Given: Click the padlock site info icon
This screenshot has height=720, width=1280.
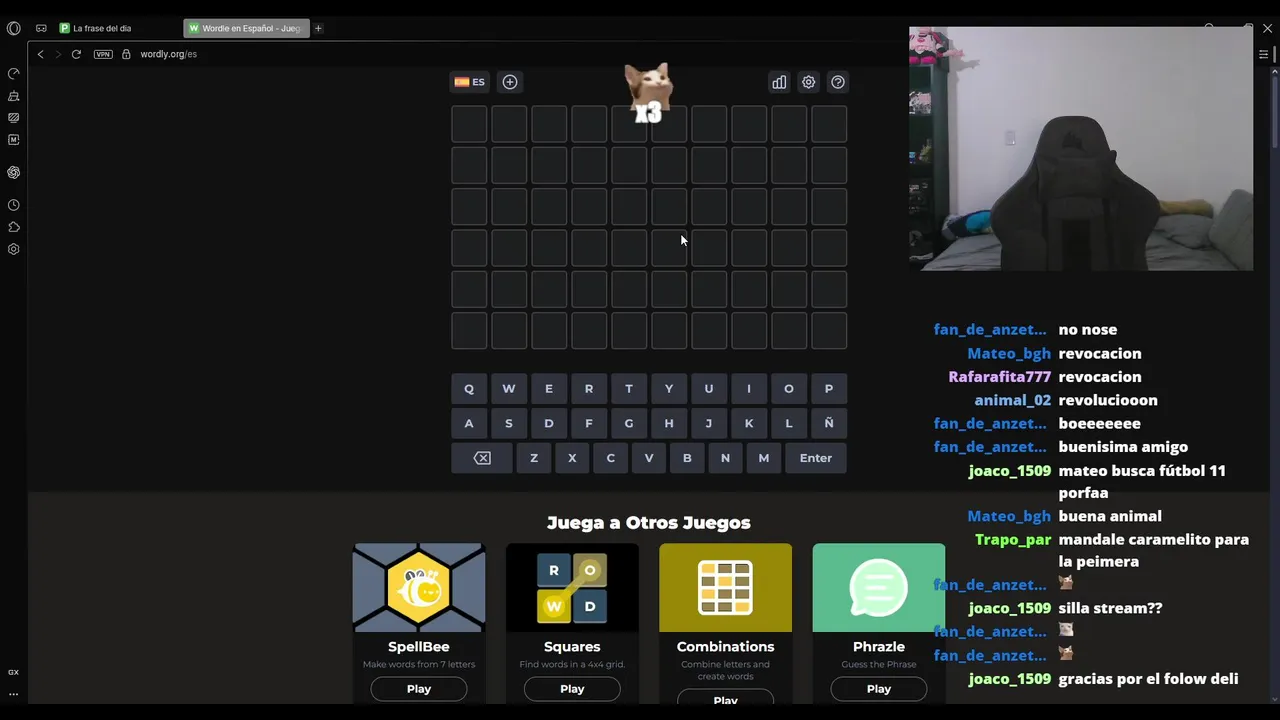Looking at the screenshot, I should (126, 54).
